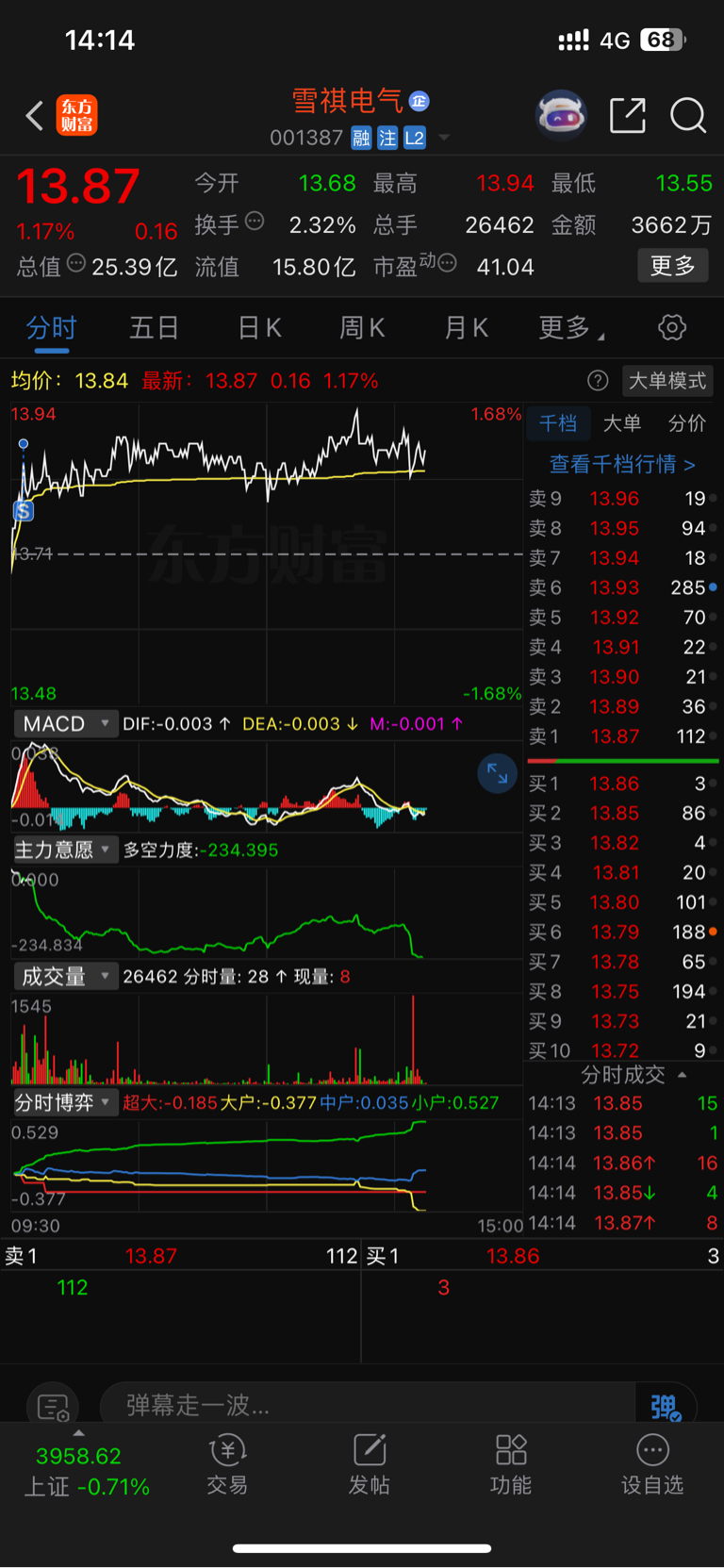Expand the chart to fullscreen
Viewport: 724px width, 1568px height.
click(x=498, y=775)
